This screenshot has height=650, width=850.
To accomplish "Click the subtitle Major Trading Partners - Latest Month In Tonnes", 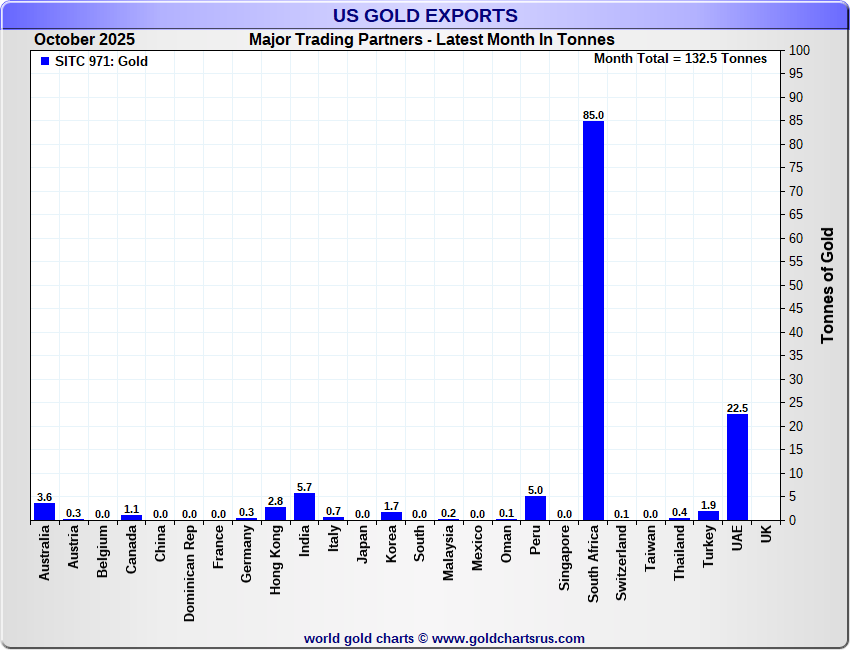I will pos(432,40).
